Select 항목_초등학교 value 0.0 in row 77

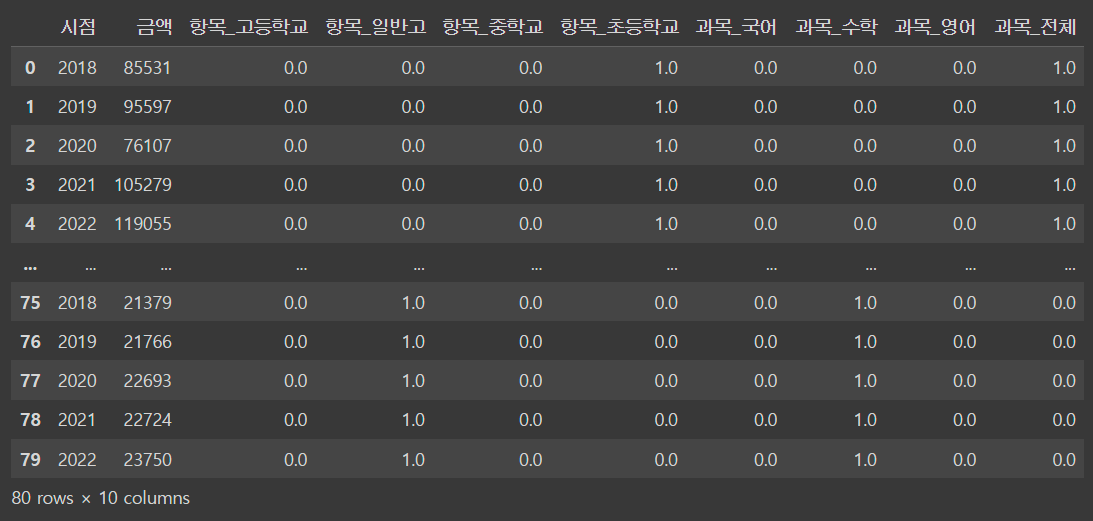click(x=666, y=381)
